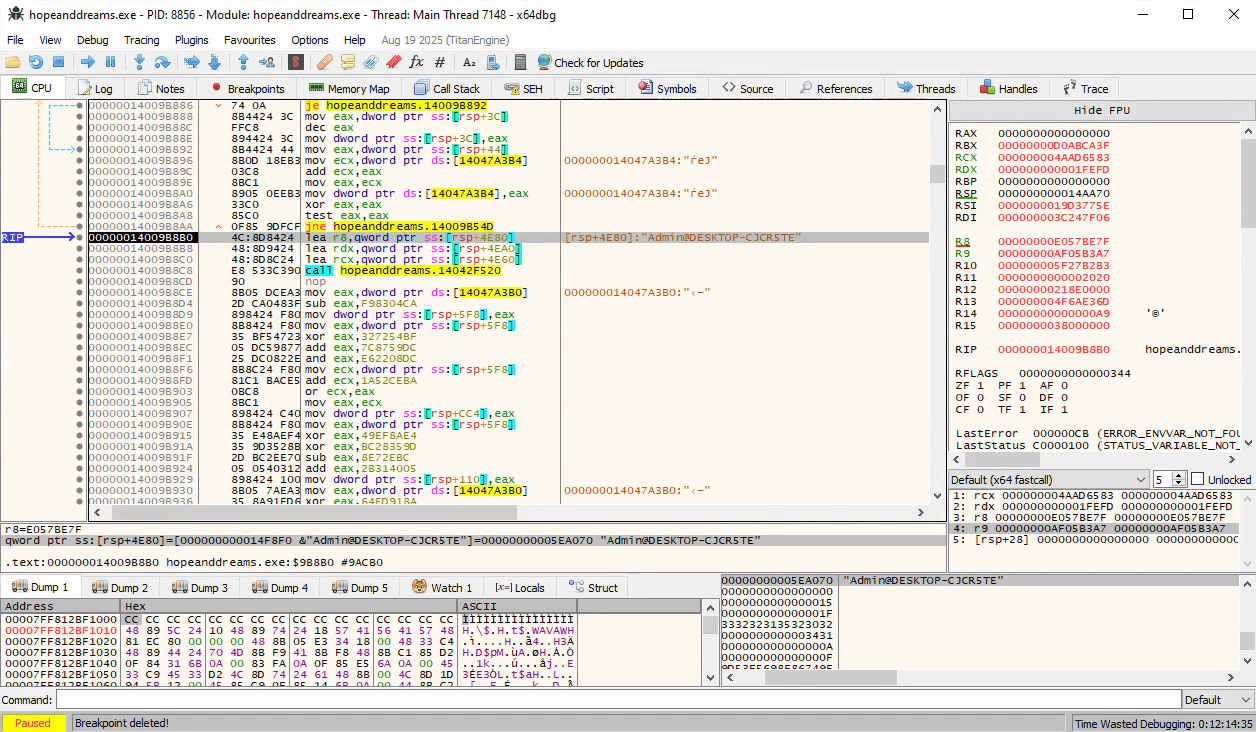Click the Pause execution toolbar icon
1256x732 pixels.
tap(111, 62)
